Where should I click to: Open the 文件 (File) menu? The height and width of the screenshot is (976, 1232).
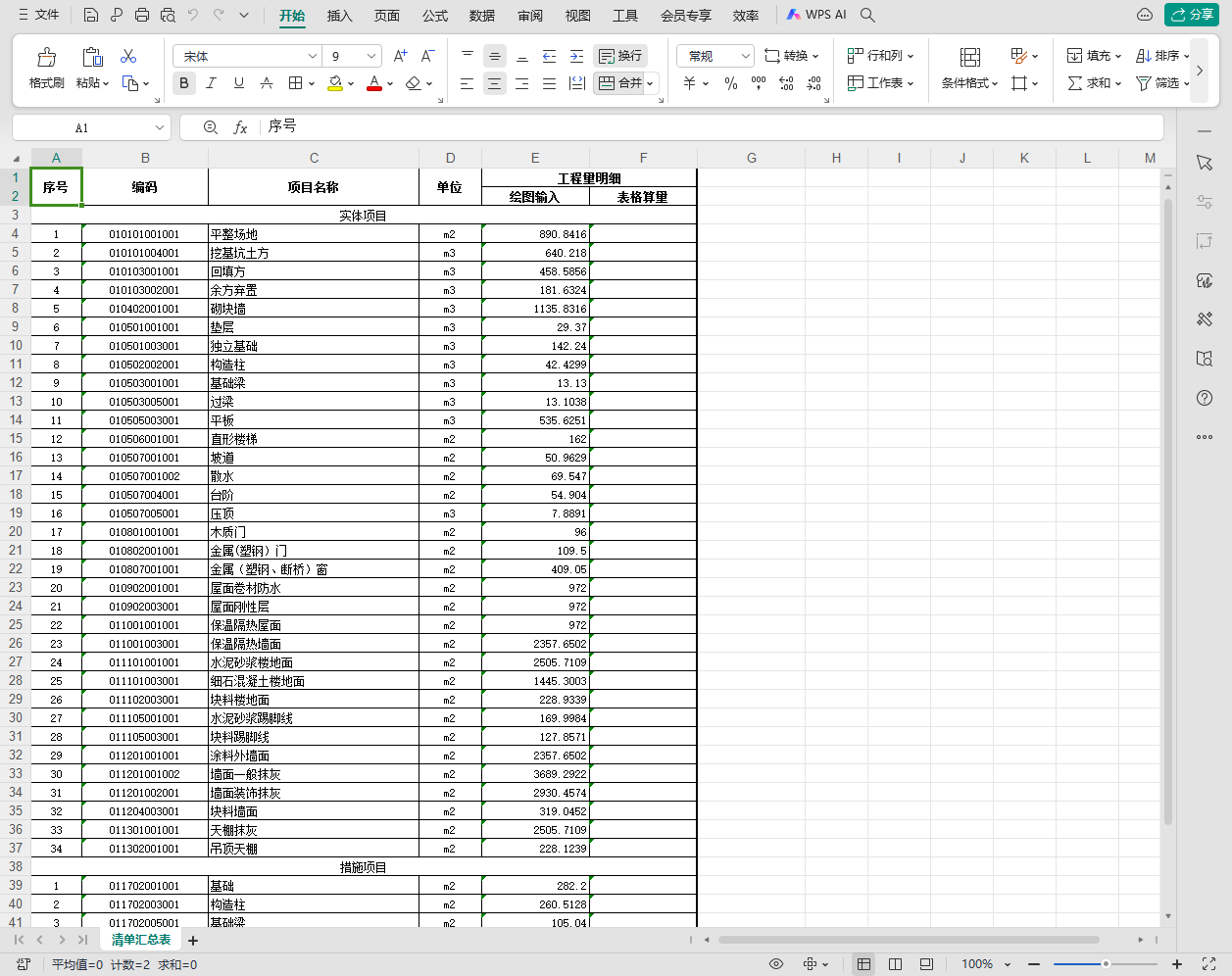(39, 16)
